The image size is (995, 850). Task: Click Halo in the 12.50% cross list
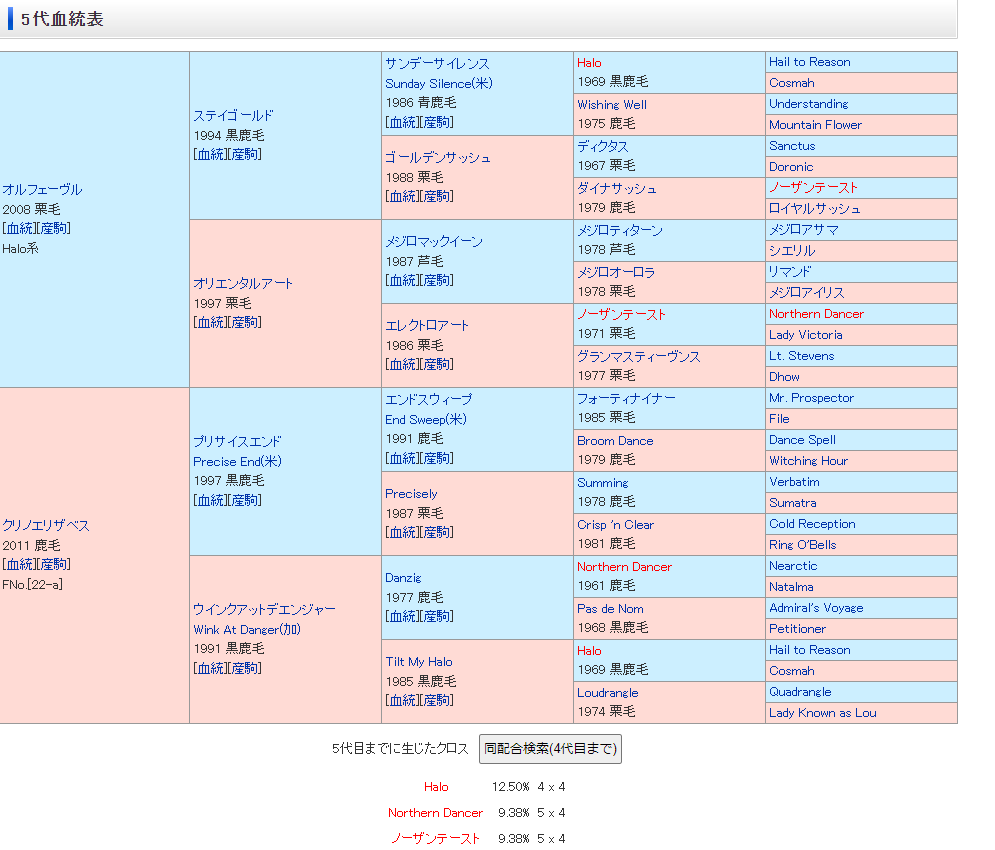tap(436, 787)
